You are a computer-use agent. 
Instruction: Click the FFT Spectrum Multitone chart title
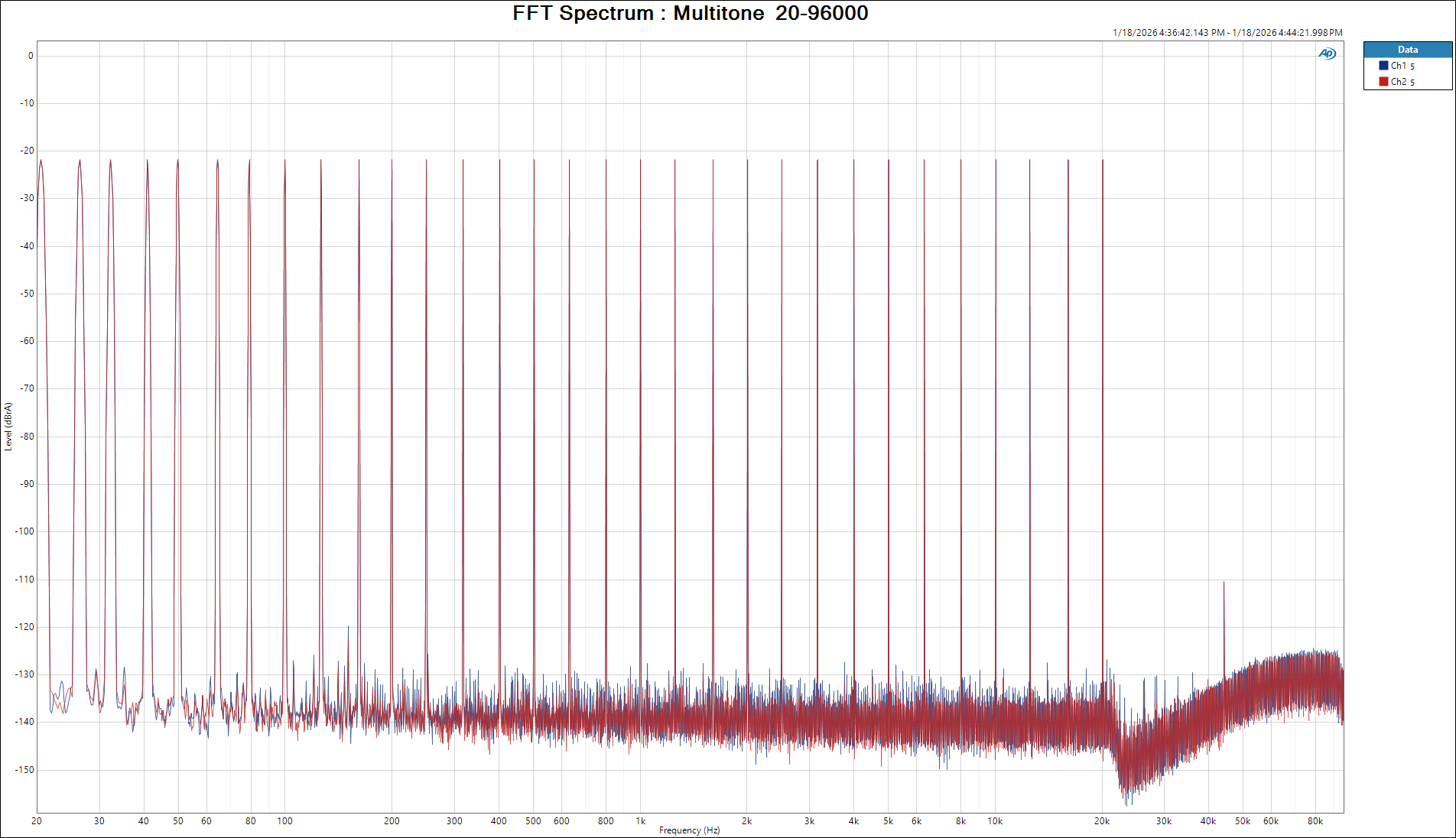[690, 13]
